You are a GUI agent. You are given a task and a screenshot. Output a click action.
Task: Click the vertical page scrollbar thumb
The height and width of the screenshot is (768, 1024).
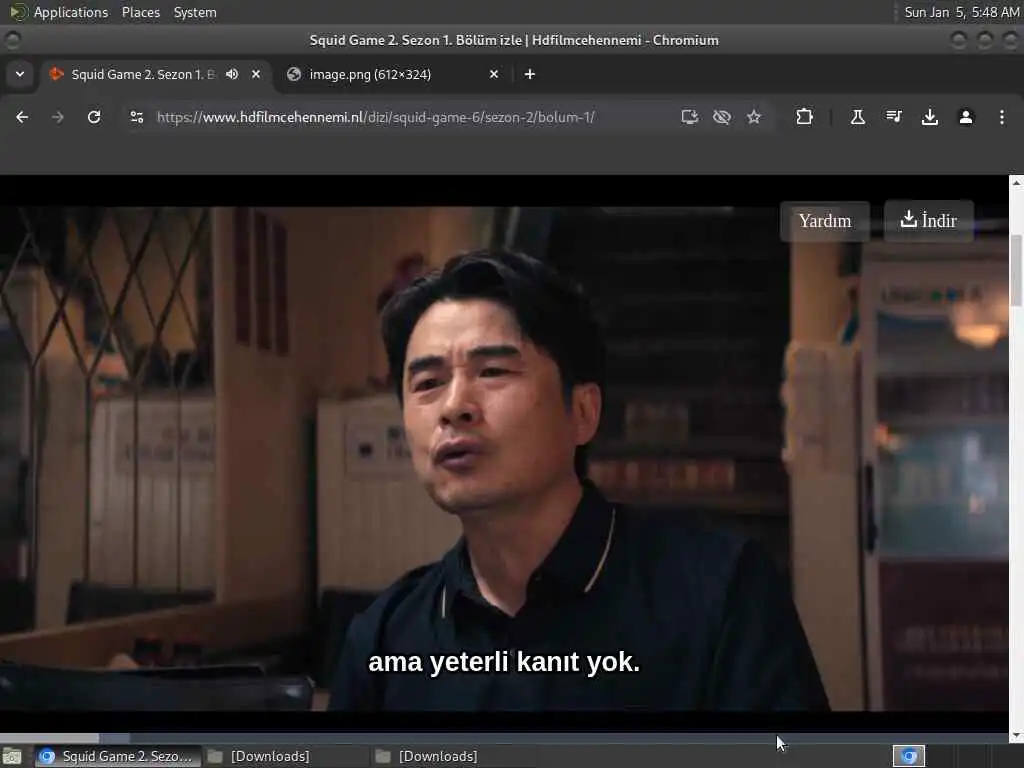[1016, 270]
